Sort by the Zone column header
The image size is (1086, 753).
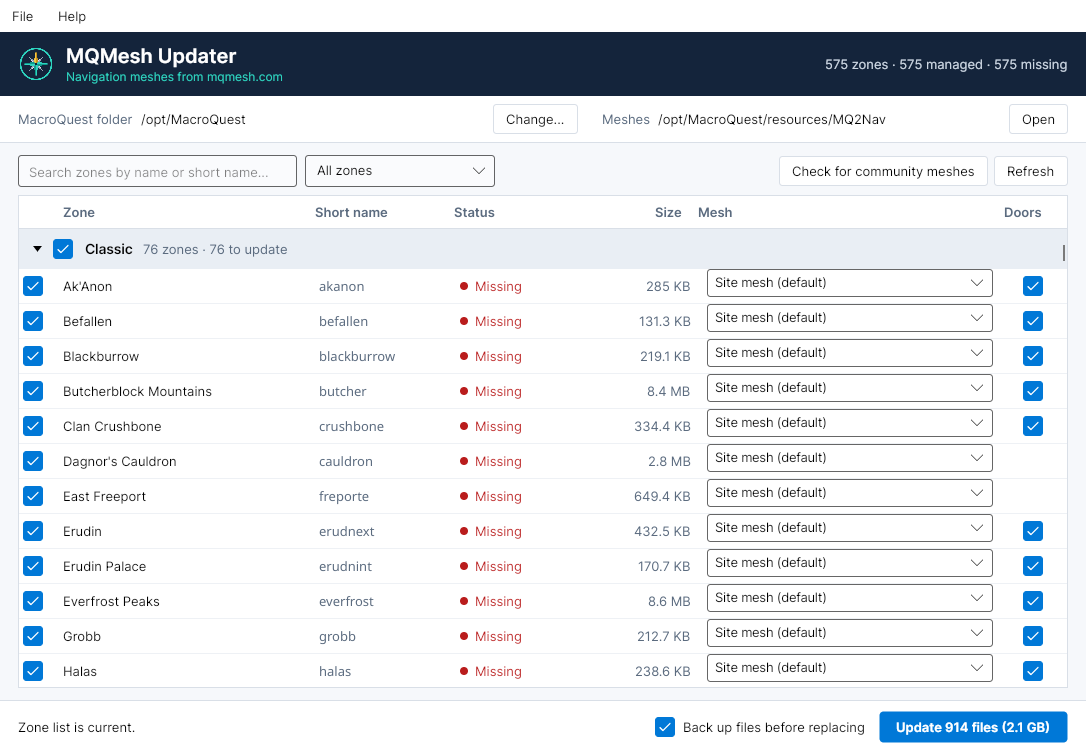[x=78, y=212]
